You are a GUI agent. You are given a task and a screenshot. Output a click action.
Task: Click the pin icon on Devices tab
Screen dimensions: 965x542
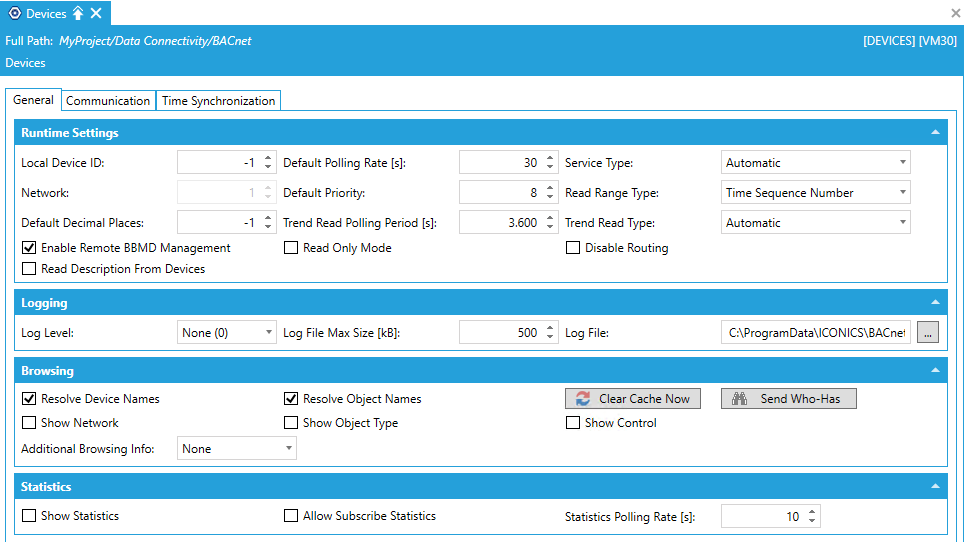tap(78, 13)
